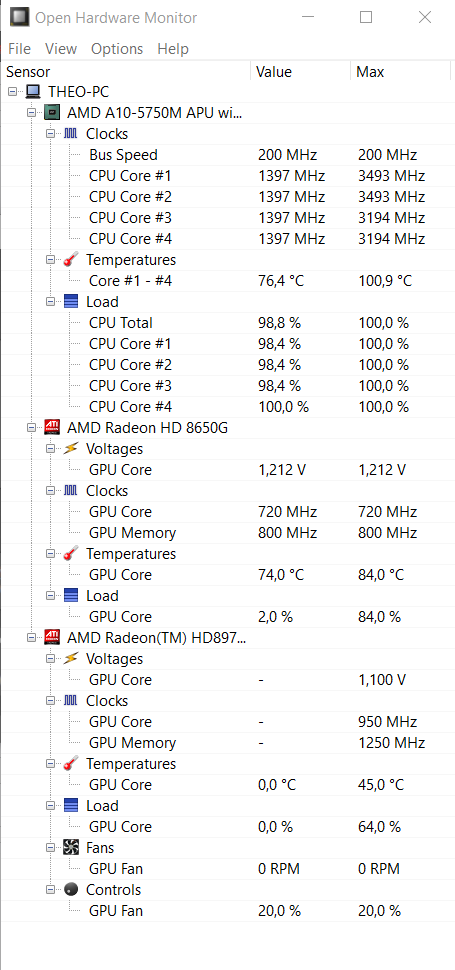Open the File menu
The image size is (455, 970).
pyautogui.click(x=19, y=49)
